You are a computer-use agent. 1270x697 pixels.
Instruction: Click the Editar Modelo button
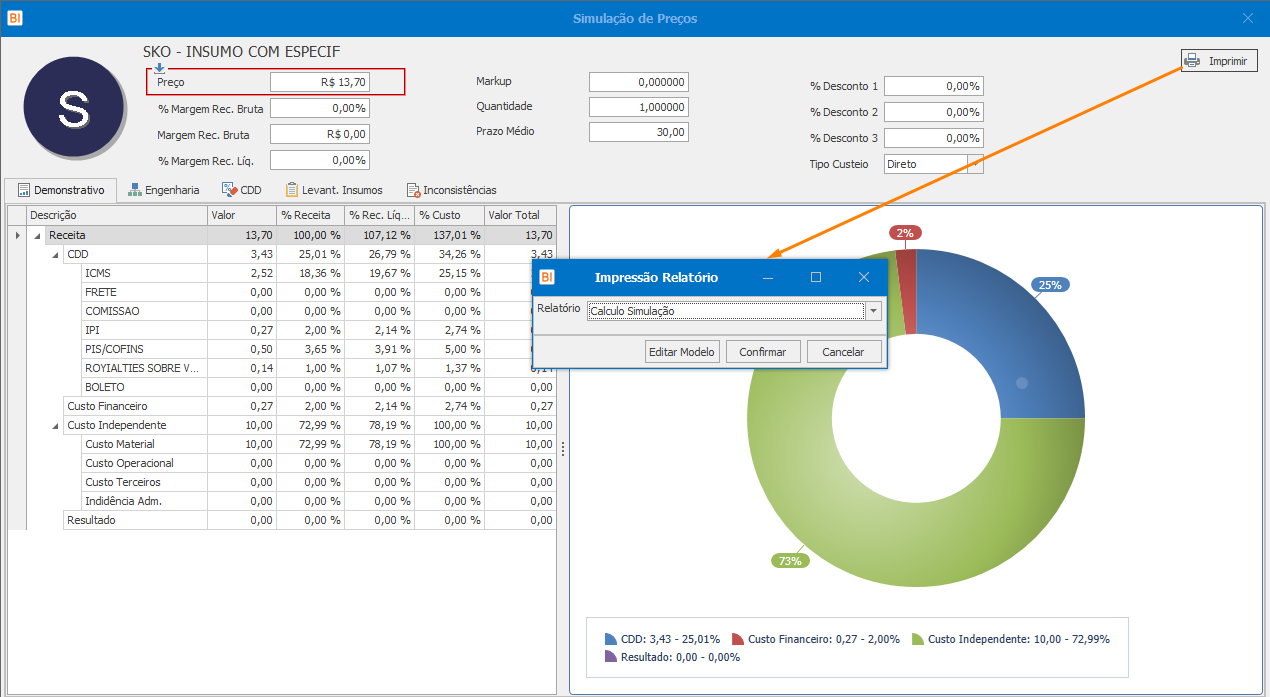coord(682,352)
